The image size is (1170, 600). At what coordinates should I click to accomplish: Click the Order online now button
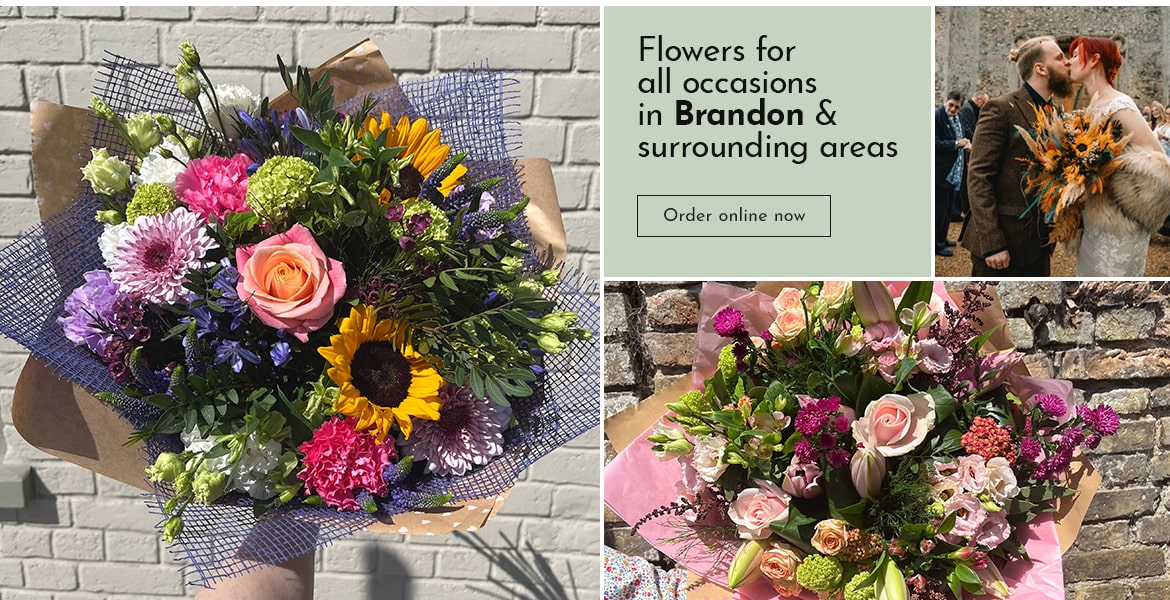(x=733, y=216)
